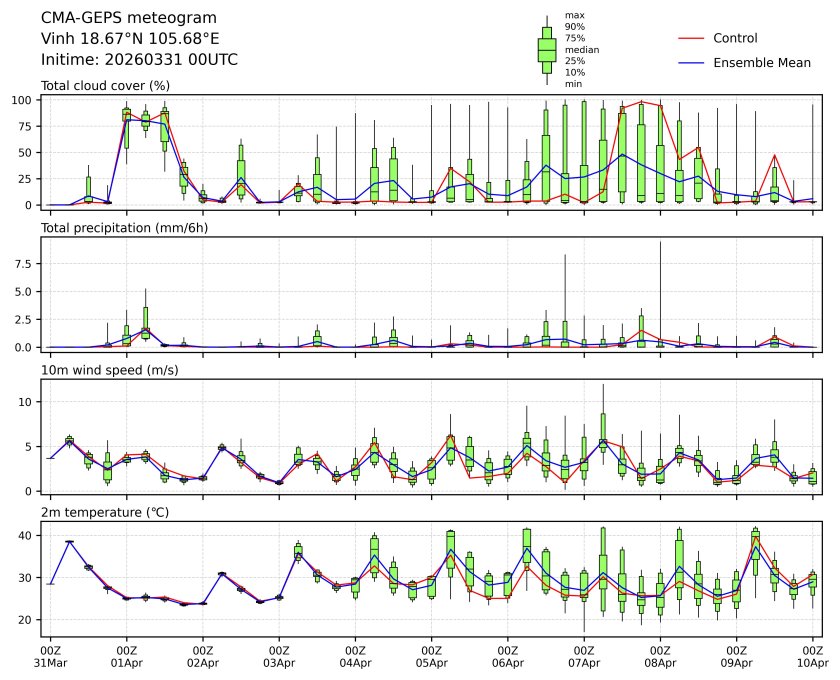Click the "Total precipitation (mm/6h)" panel title
The width and height of the screenshot is (840, 680).
point(123,228)
